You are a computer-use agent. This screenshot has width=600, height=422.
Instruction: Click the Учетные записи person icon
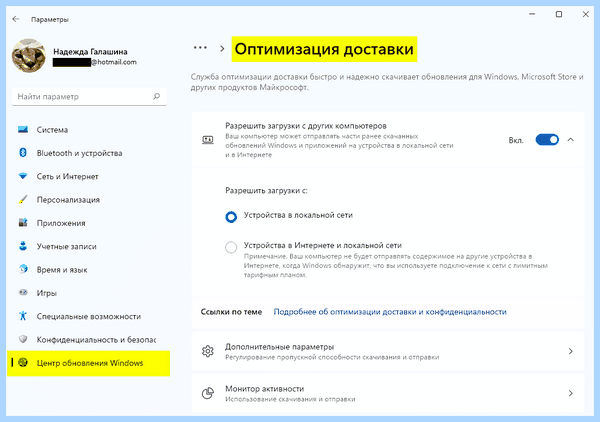point(23,246)
